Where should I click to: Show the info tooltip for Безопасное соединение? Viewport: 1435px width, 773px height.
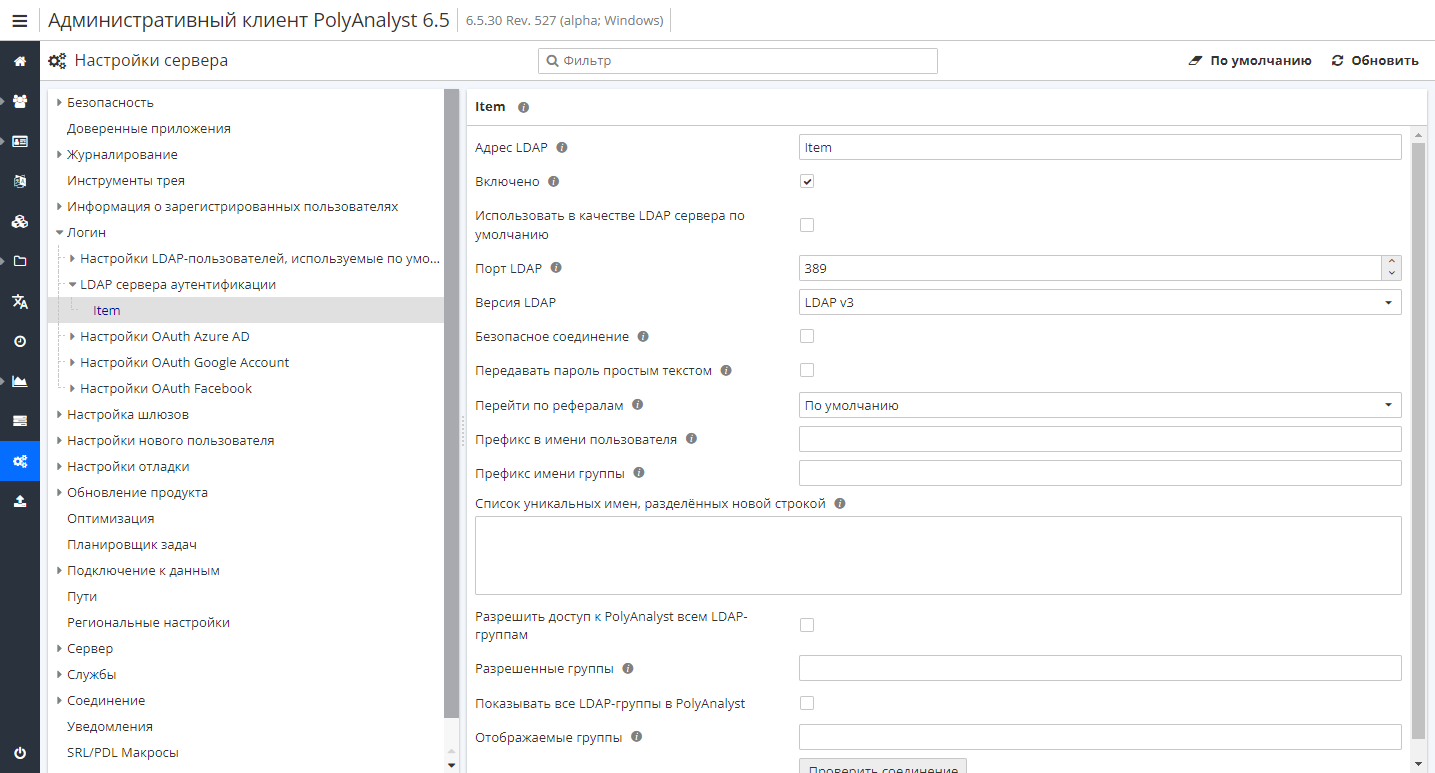(643, 337)
